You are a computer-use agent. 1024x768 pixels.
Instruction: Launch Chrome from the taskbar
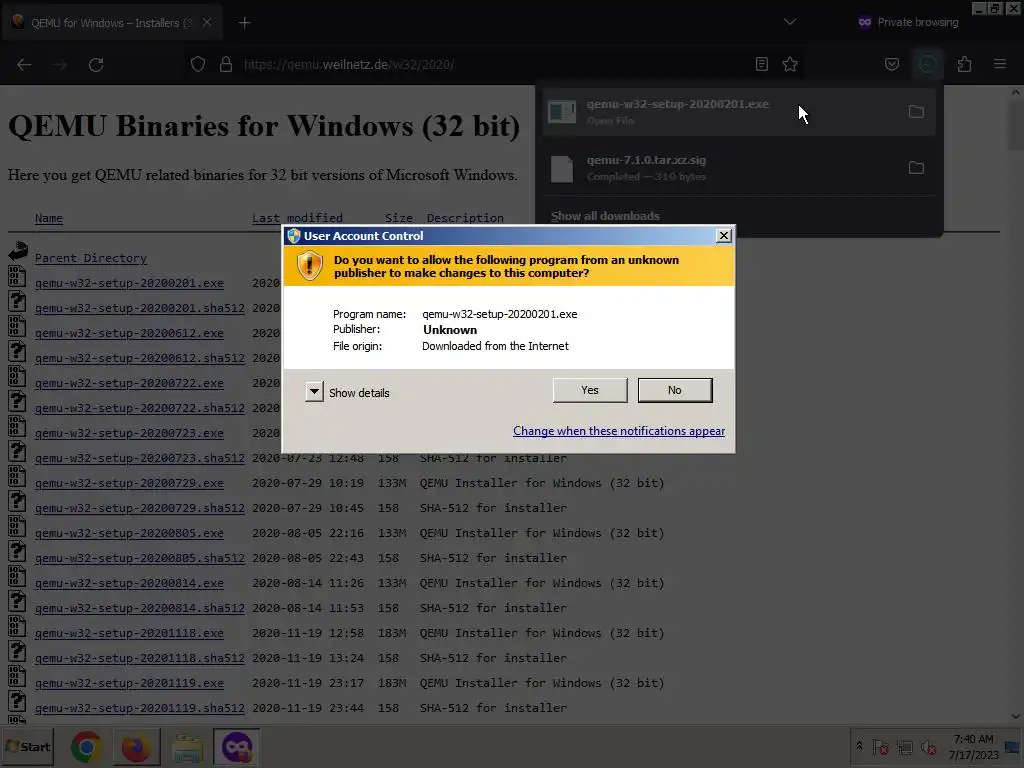(86, 747)
